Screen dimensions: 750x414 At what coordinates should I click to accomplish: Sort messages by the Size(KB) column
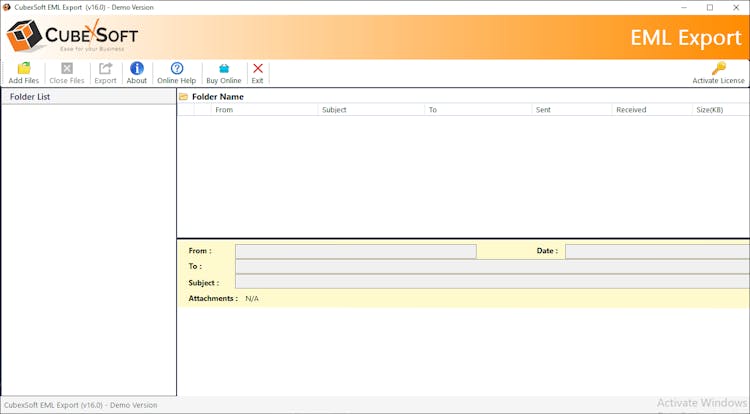[721, 109]
